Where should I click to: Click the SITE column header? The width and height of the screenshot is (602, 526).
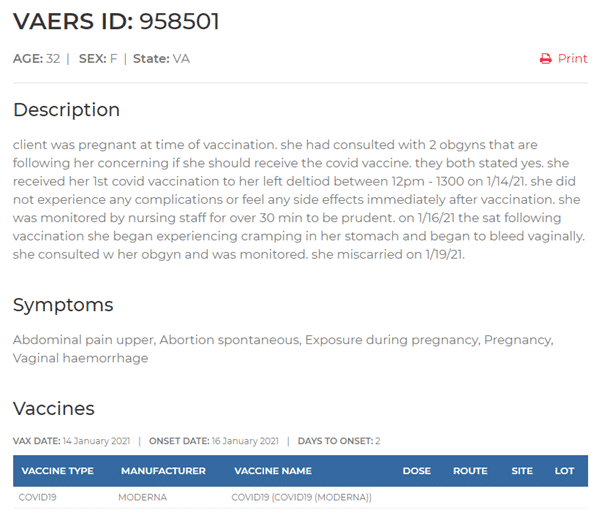[x=522, y=471]
